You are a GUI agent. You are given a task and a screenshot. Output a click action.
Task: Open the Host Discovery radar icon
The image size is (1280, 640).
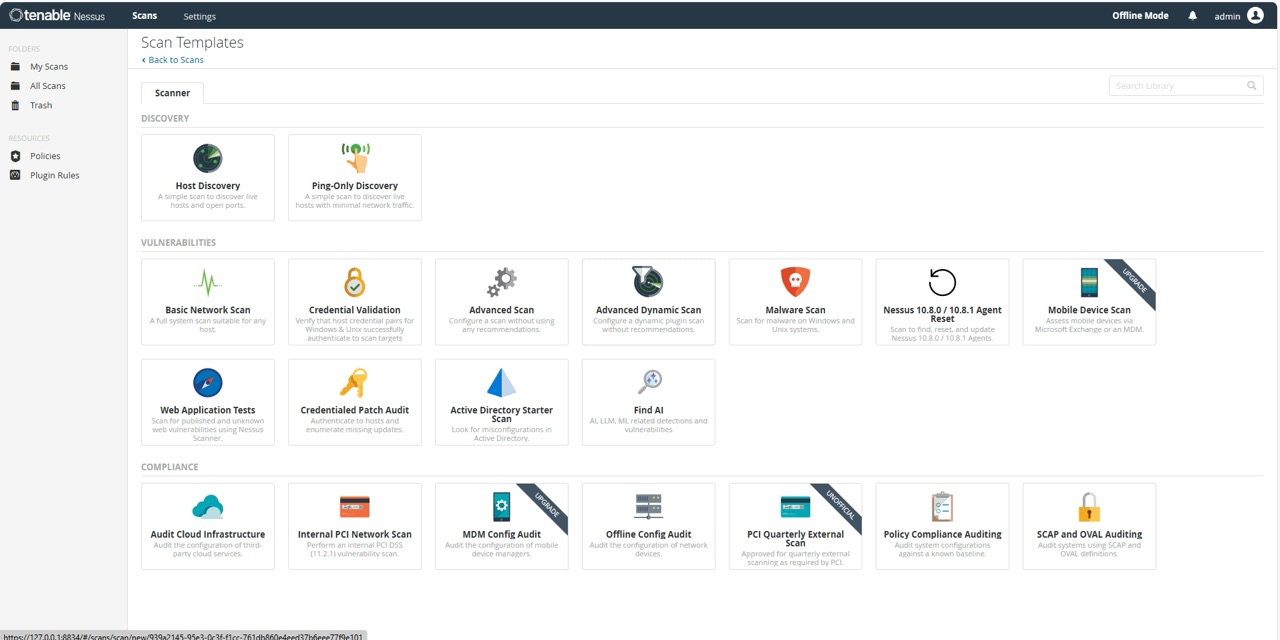point(208,158)
